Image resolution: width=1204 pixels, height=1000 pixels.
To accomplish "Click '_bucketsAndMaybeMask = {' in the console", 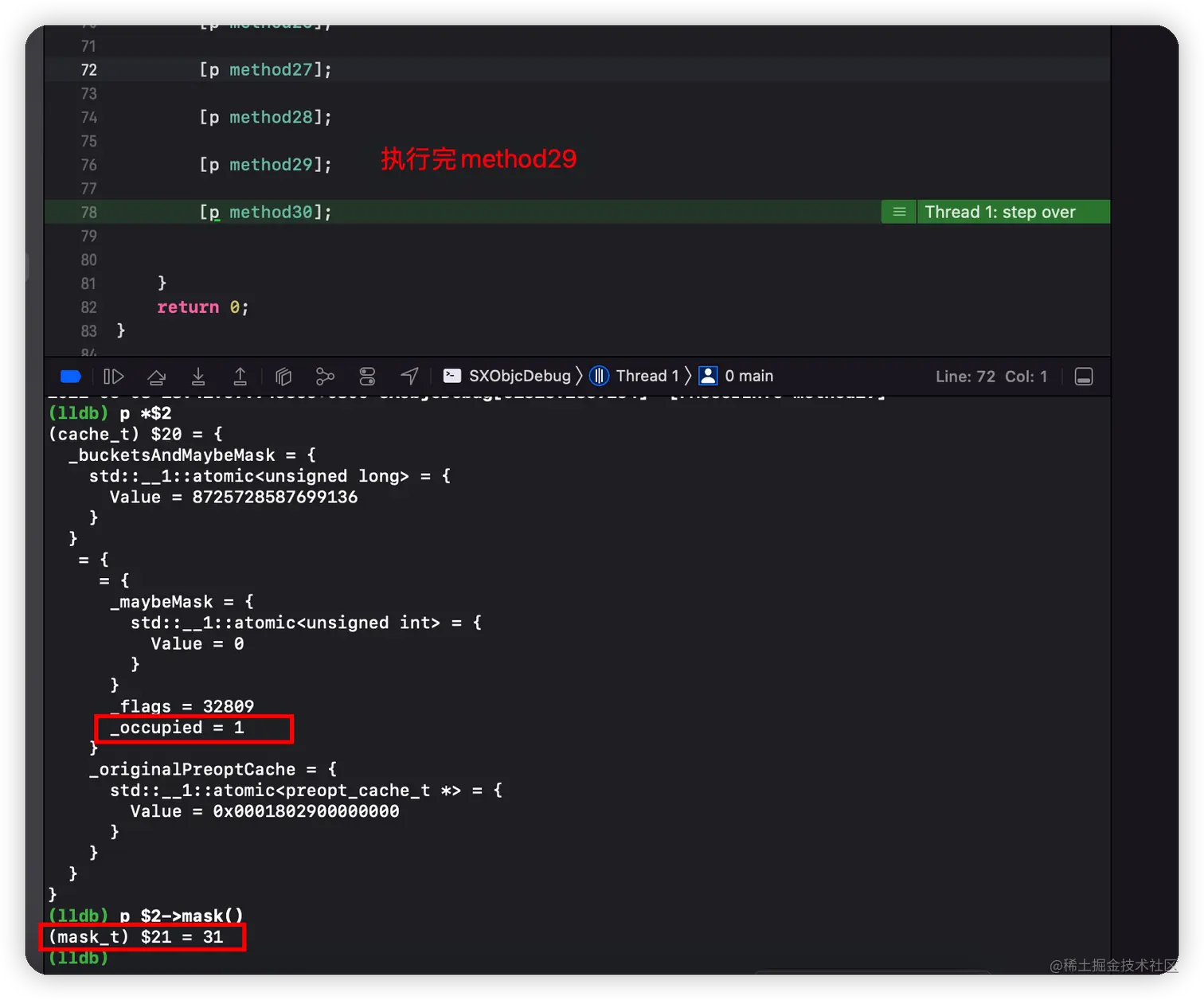I will coord(193,455).
